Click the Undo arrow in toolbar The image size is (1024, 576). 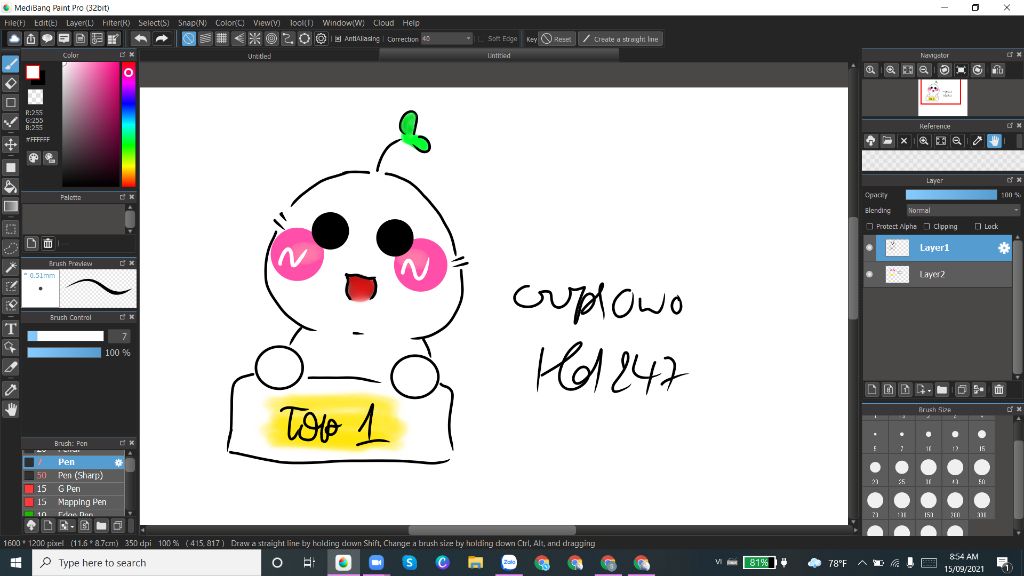[x=140, y=39]
